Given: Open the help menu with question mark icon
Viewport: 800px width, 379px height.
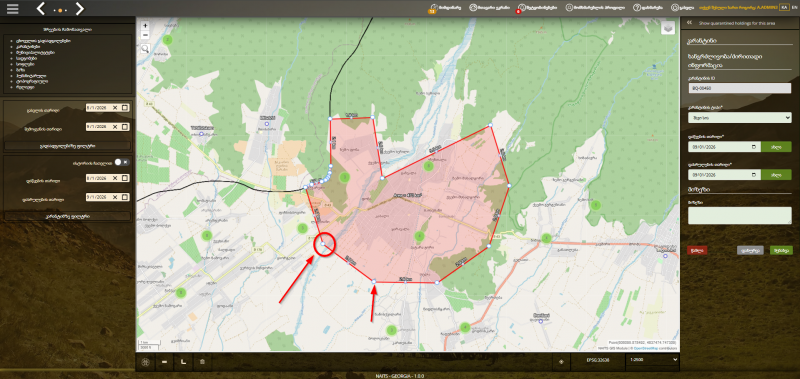Looking at the screenshot, I should click(648, 8).
